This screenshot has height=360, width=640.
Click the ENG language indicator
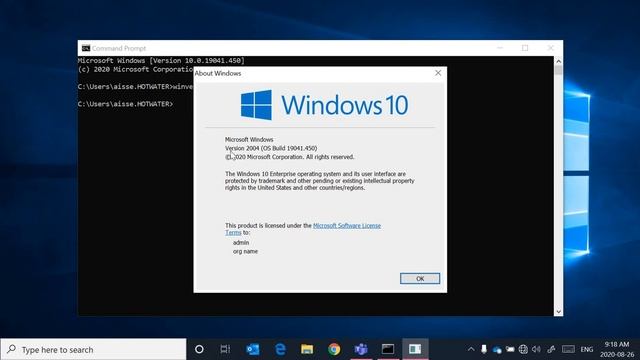(587, 349)
